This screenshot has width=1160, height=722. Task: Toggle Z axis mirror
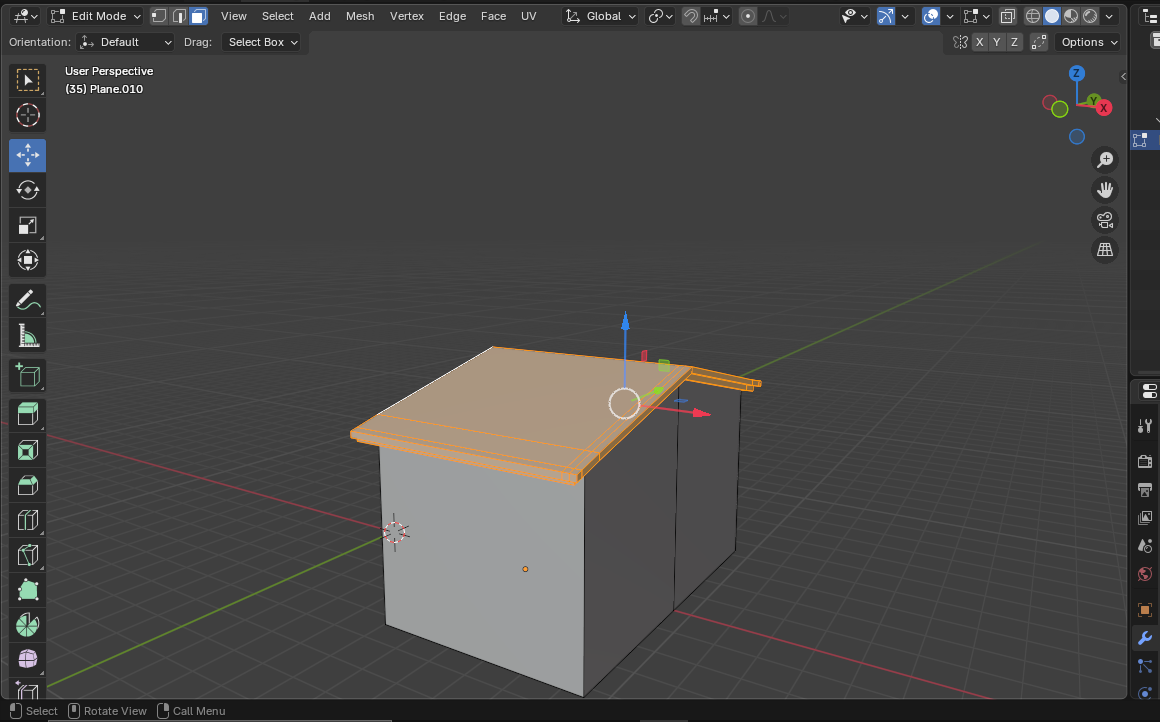coord(1014,42)
